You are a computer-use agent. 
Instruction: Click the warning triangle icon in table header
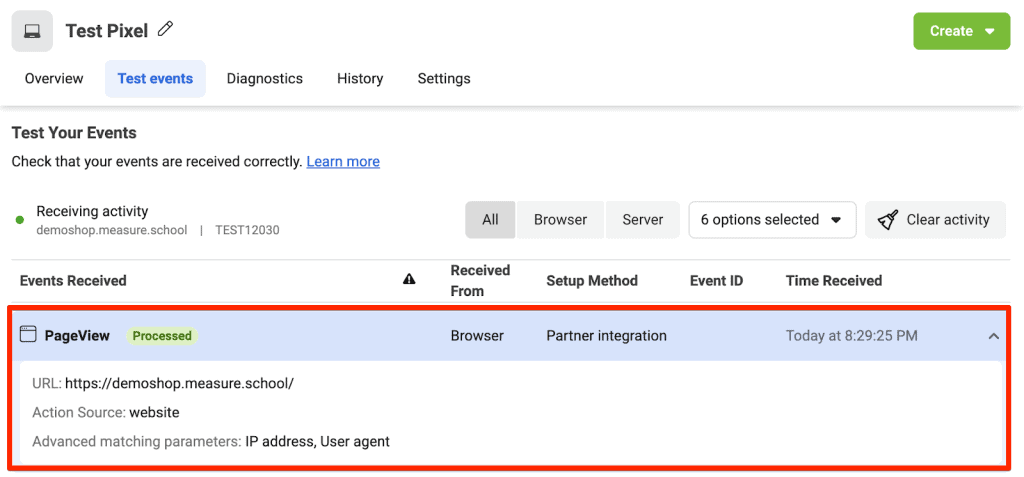tap(409, 281)
